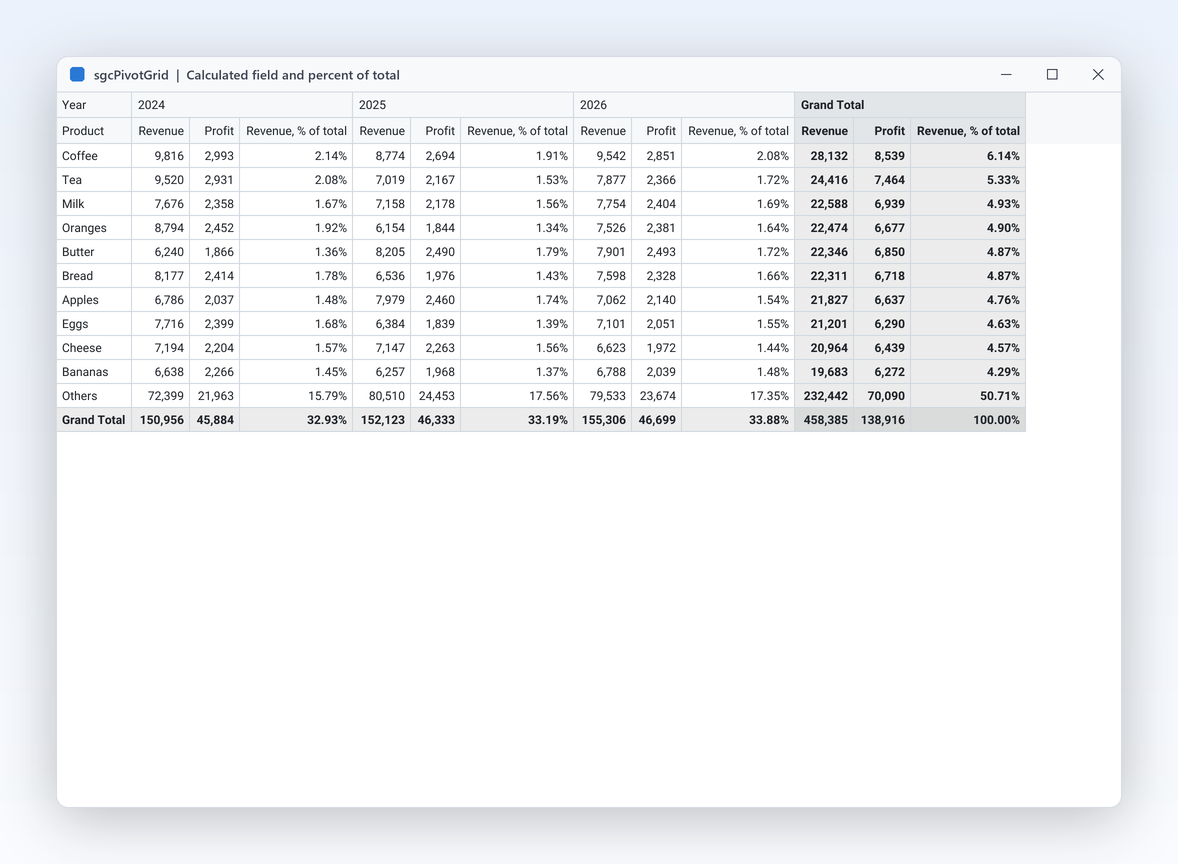Select Cheese 2026 revenue cell 6,623

point(603,348)
